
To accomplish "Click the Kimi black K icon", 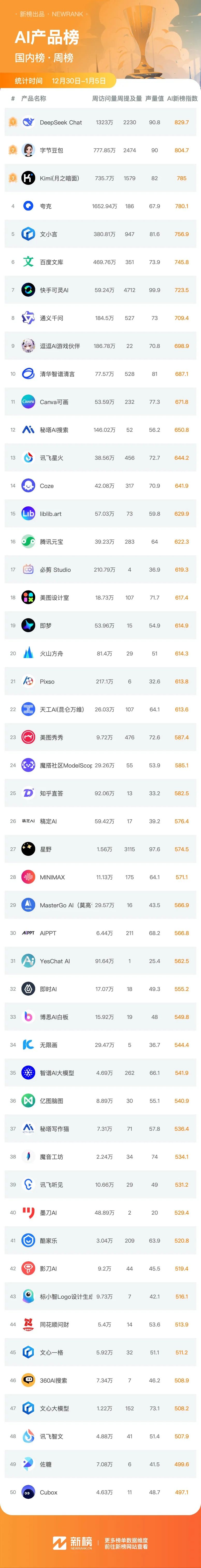I will (x=28, y=178).
